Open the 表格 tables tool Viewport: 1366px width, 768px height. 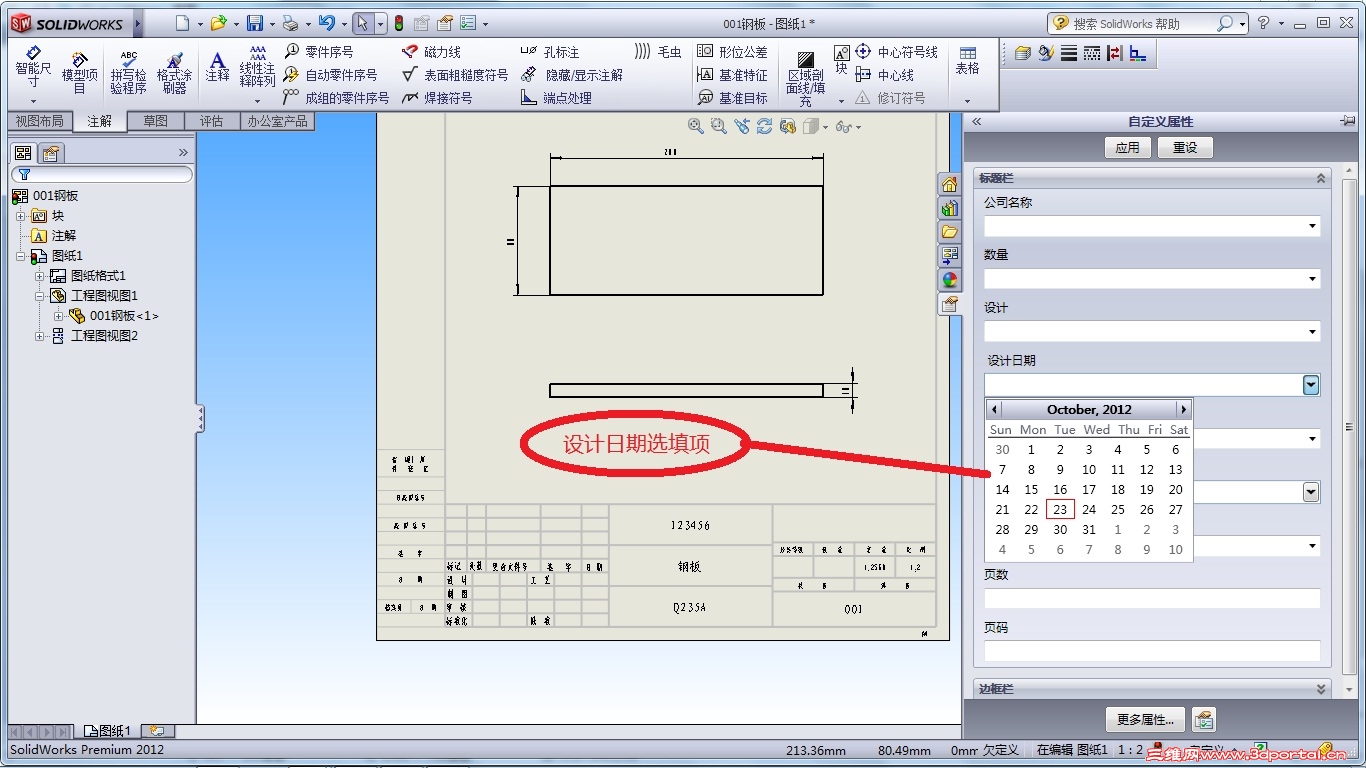[967, 61]
